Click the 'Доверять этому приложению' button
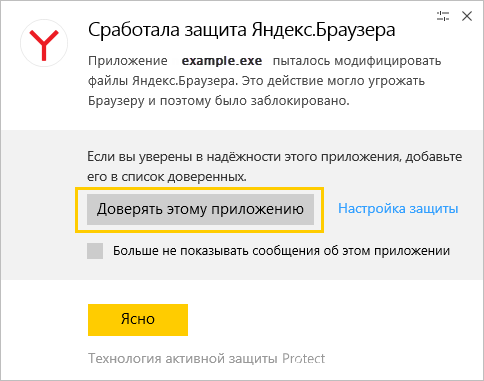 (200, 209)
